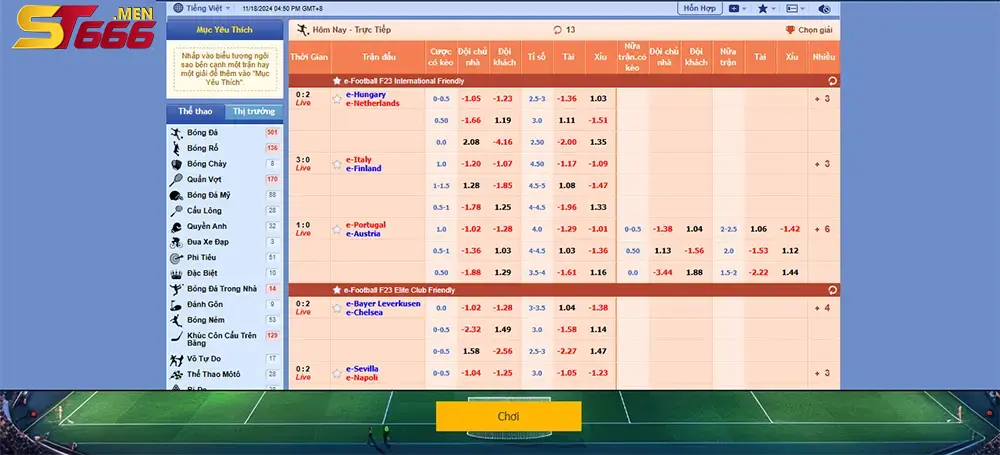This screenshot has height=455, width=1000.
Task: Favorite the e-Hungary vs e-Netherlands match star
Action: point(337,99)
